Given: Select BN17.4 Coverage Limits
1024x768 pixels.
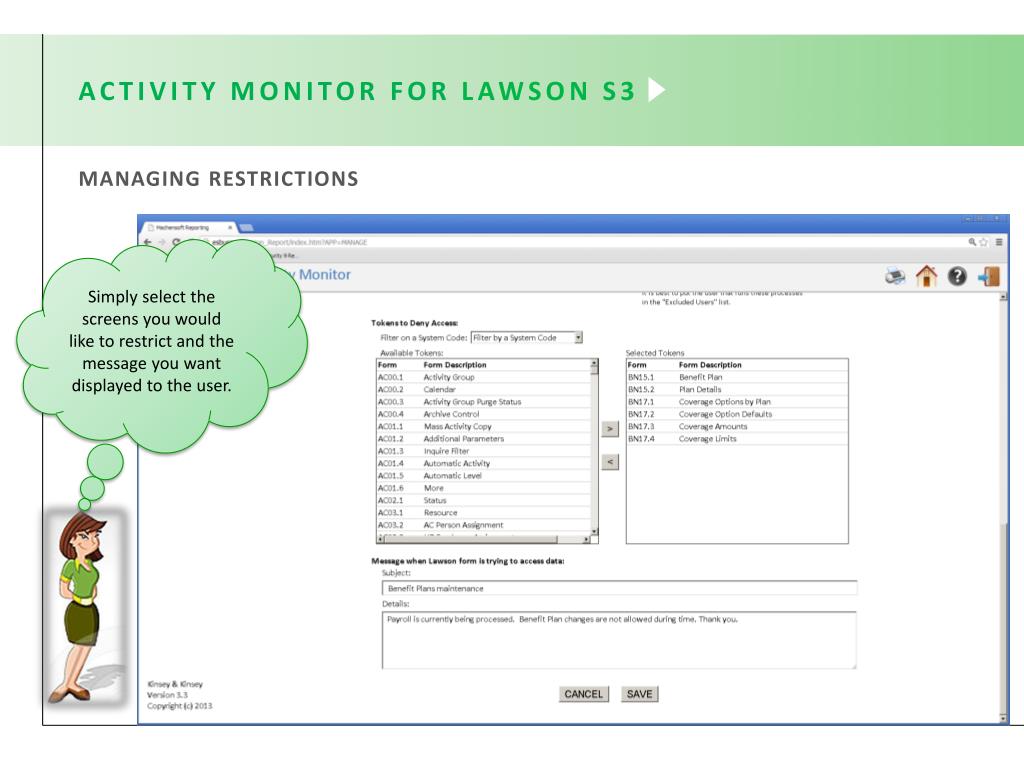Looking at the screenshot, I should [x=737, y=439].
